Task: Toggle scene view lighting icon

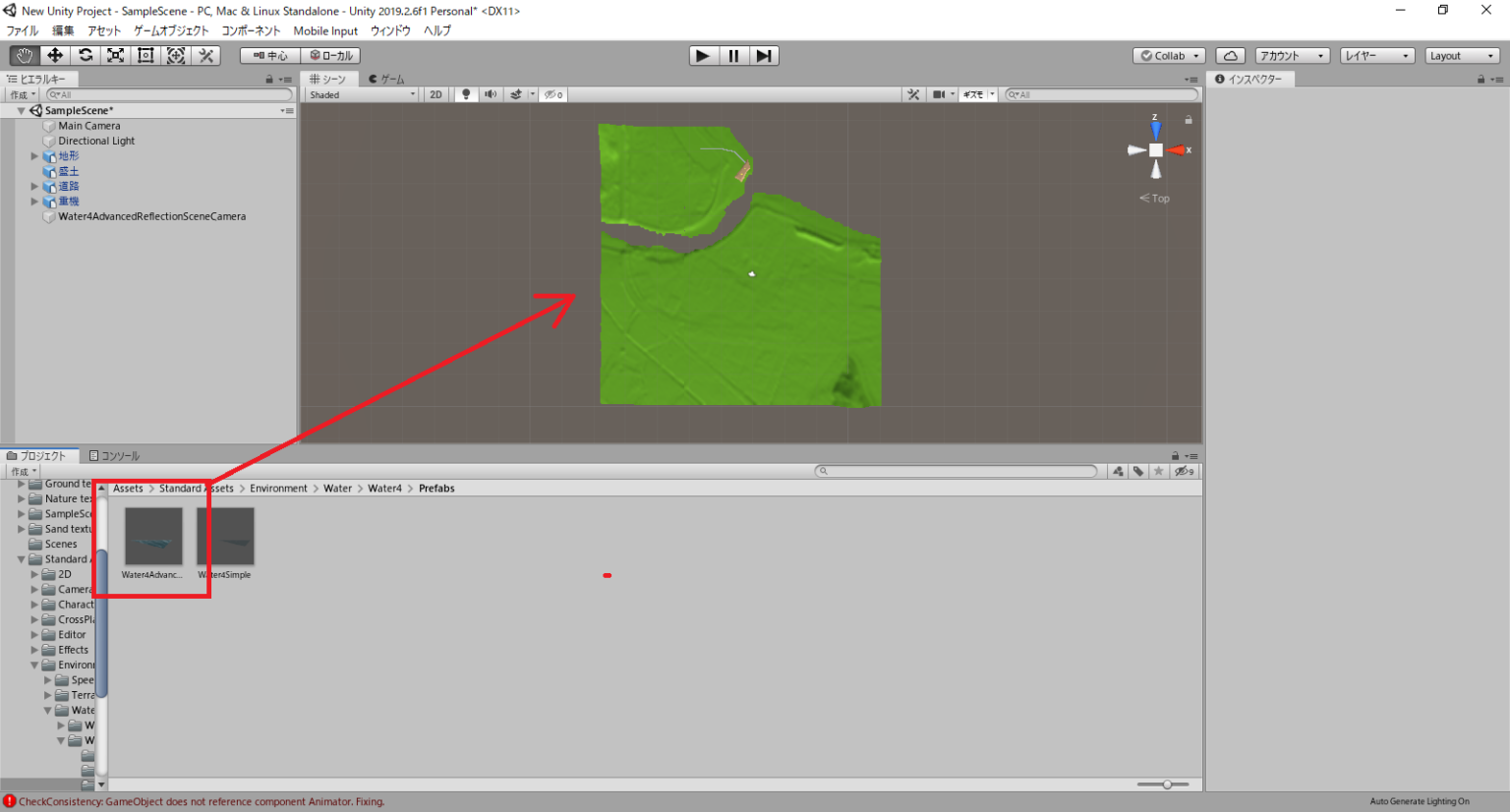Action: point(465,93)
